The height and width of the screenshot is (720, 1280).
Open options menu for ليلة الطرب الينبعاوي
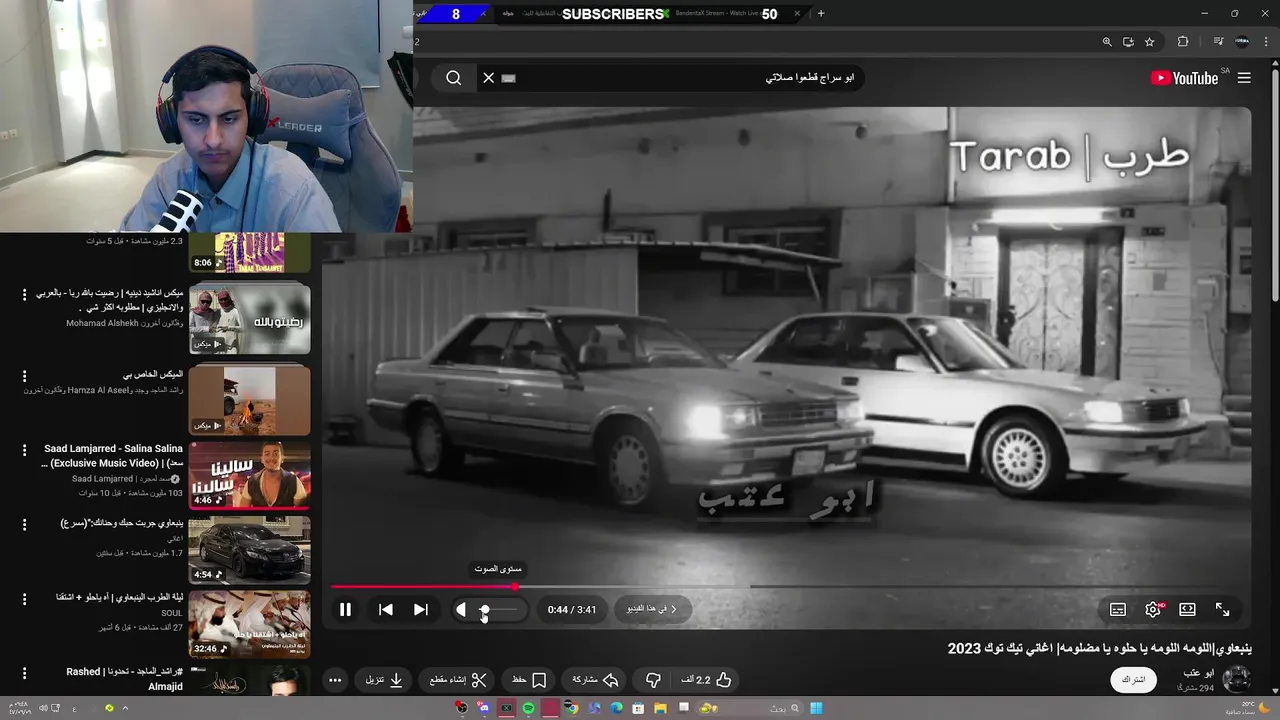tap(25, 598)
